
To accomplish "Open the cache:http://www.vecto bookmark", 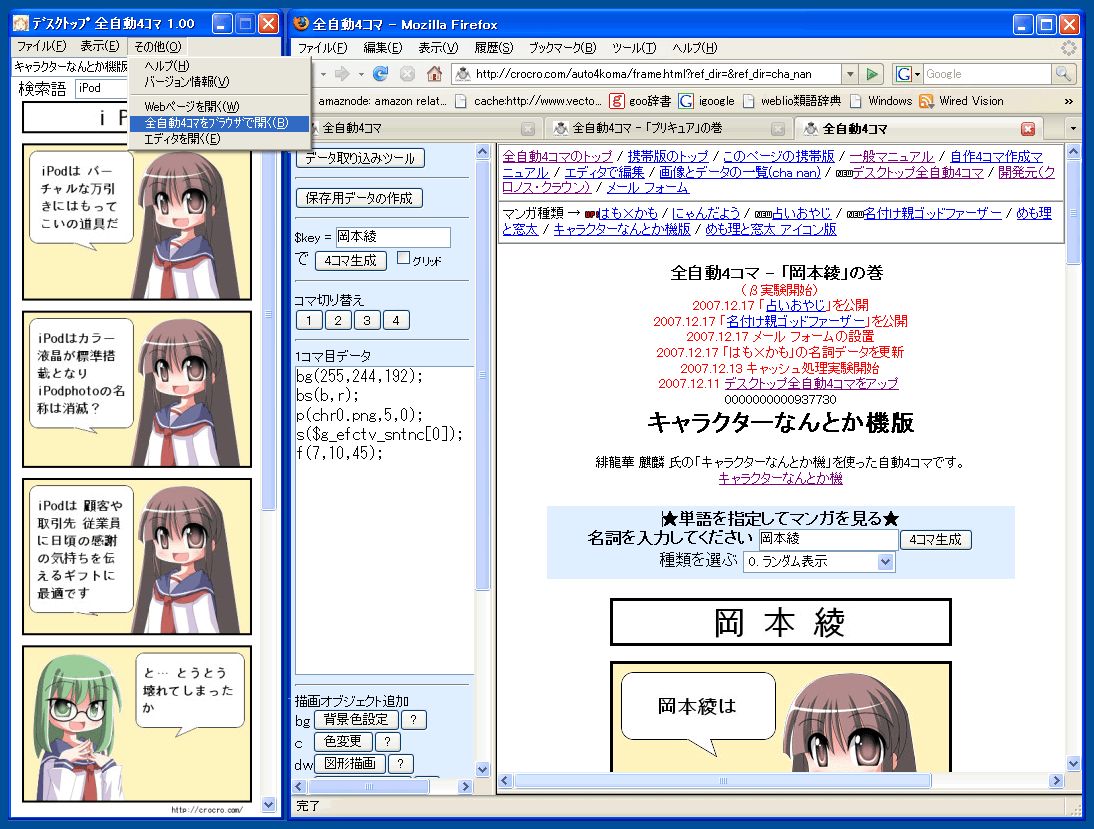I will [x=529, y=101].
